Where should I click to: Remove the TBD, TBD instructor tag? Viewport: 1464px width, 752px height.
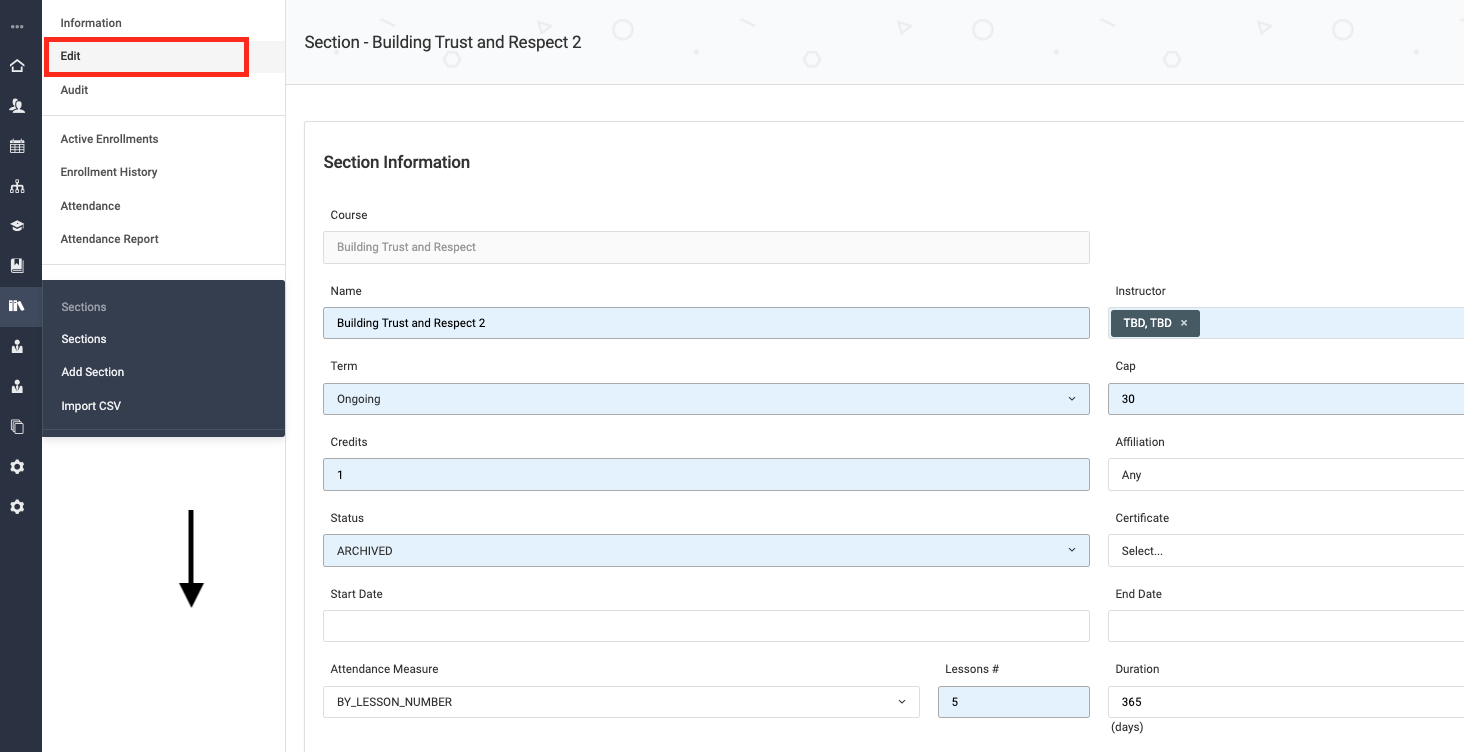coord(1184,323)
